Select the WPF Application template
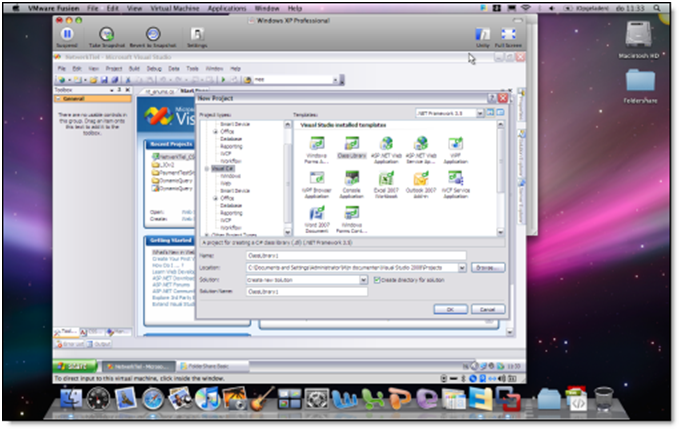 coord(456,149)
